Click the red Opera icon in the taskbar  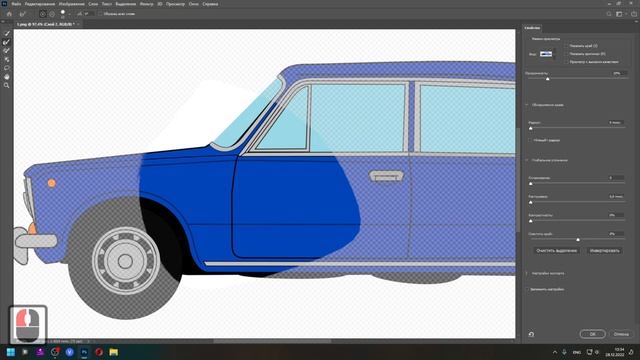coord(99,352)
